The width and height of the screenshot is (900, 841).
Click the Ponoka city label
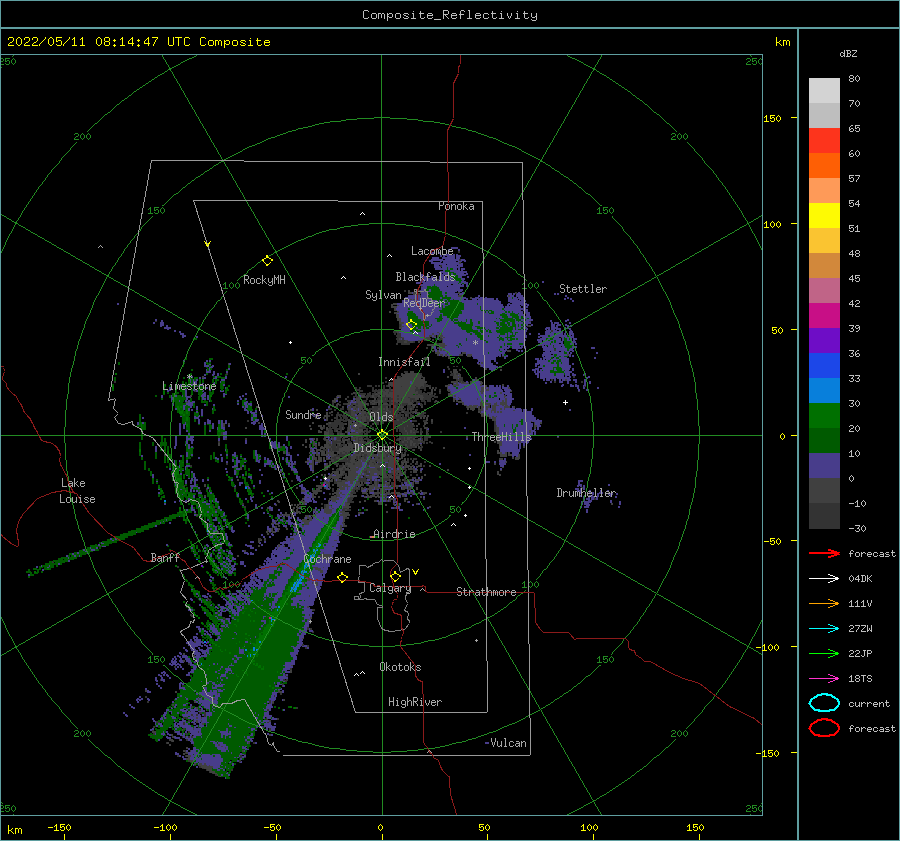pyautogui.click(x=456, y=206)
